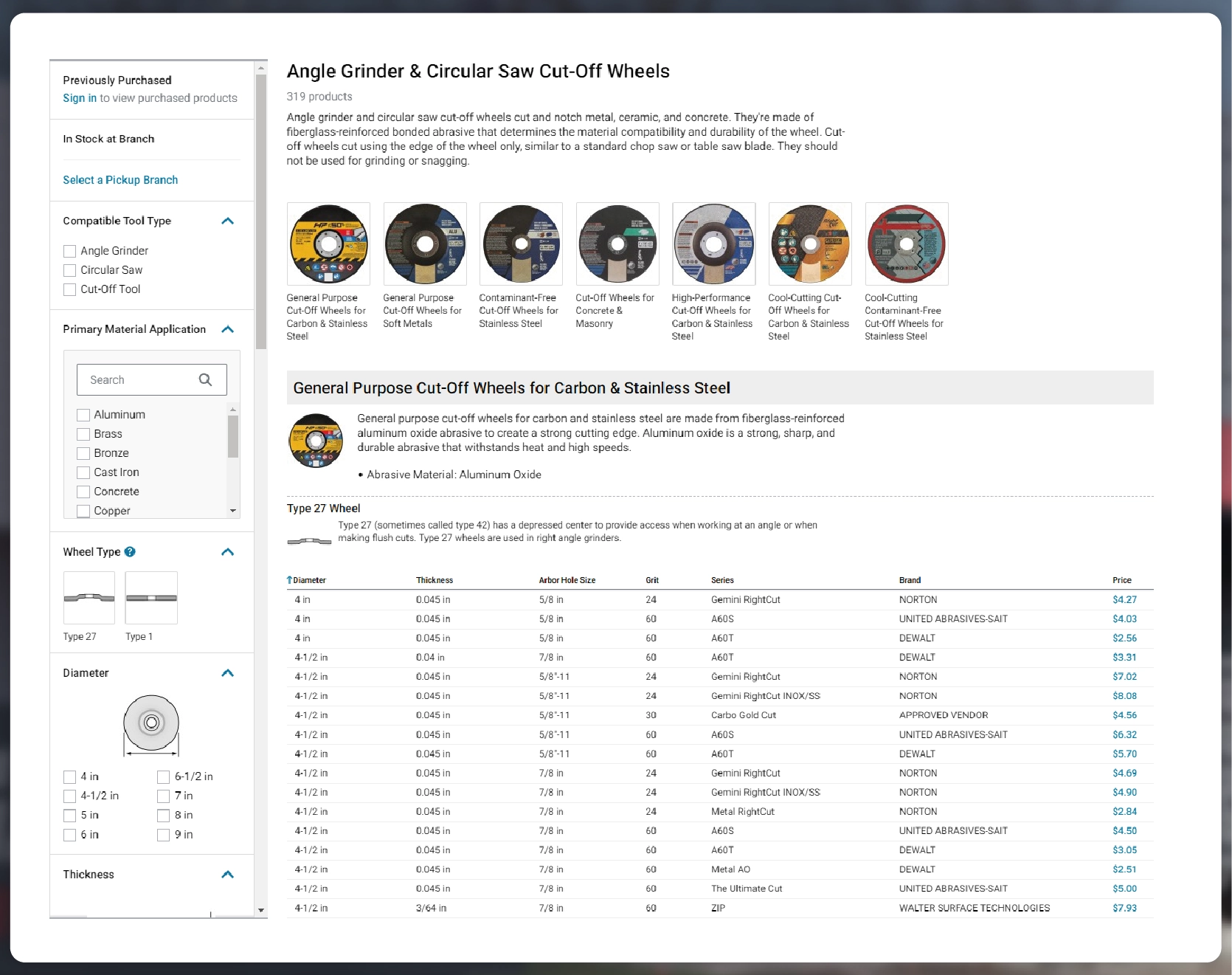Viewport: 1232px width, 975px height.
Task: Click The Ultimate Cut series row
Action: point(719,889)
